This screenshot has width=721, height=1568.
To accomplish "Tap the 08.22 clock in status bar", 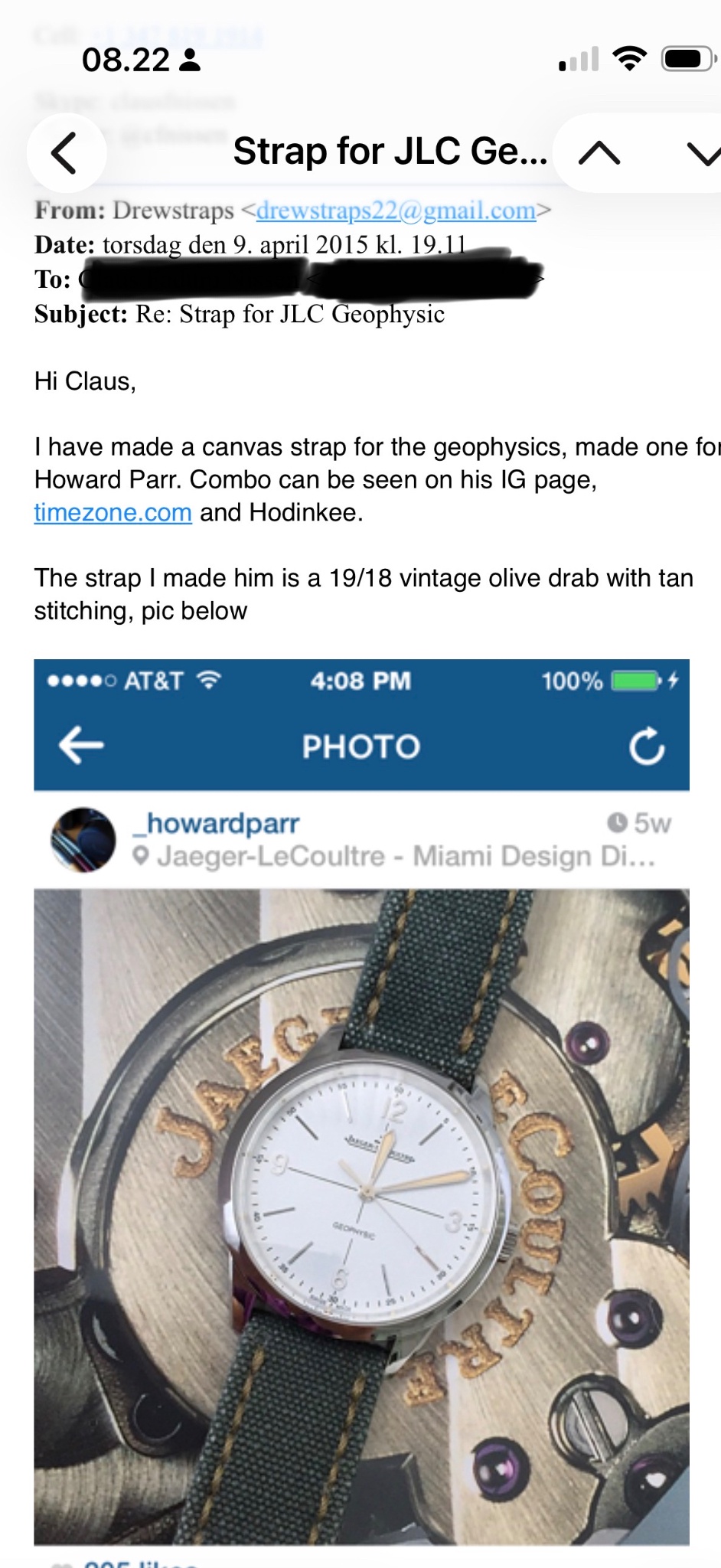I will tap(126, 60).
